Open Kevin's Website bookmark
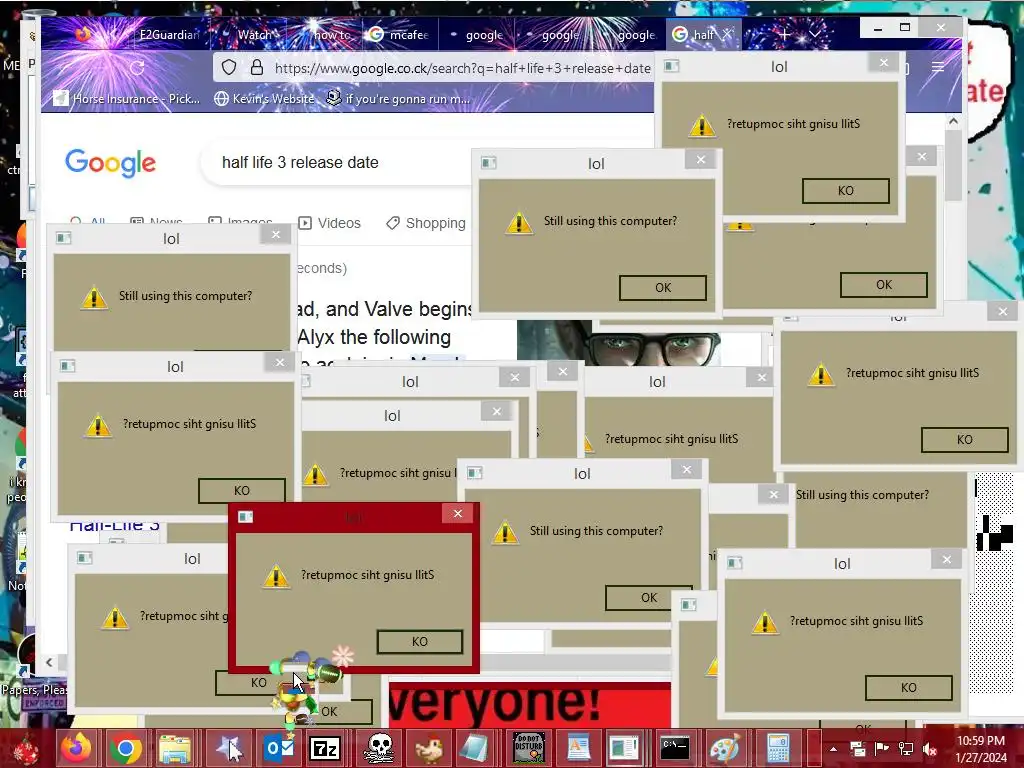The width and height of the screenshot is (1024, 768). tap(264, 99)
